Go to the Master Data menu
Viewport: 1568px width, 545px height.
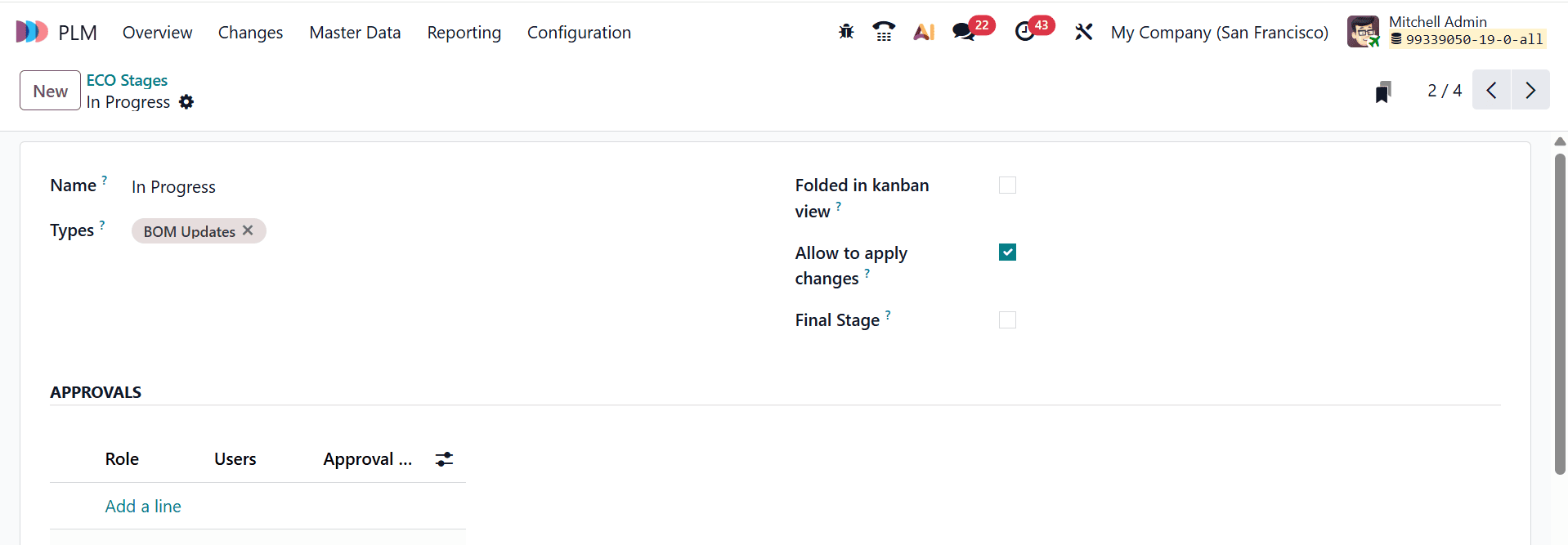[x=354, y=33]
